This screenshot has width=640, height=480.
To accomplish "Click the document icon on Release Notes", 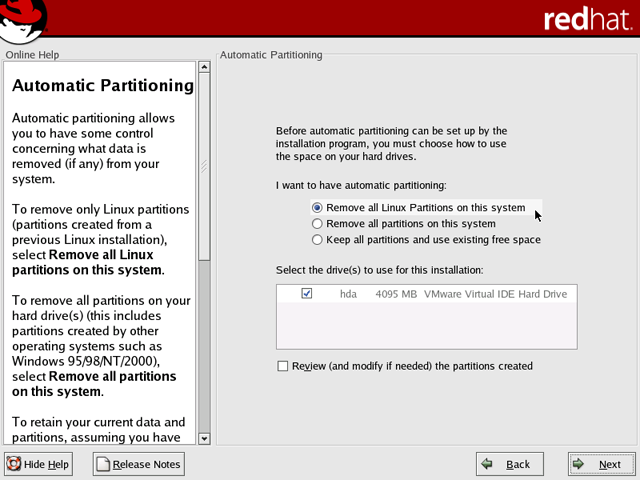I will [x=103, y=464].
